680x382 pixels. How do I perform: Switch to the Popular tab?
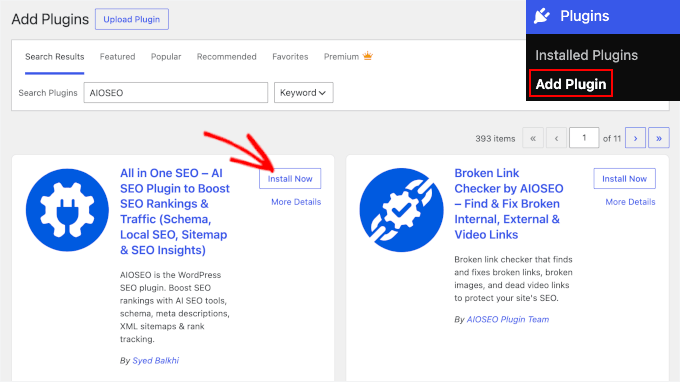[166, 57]
